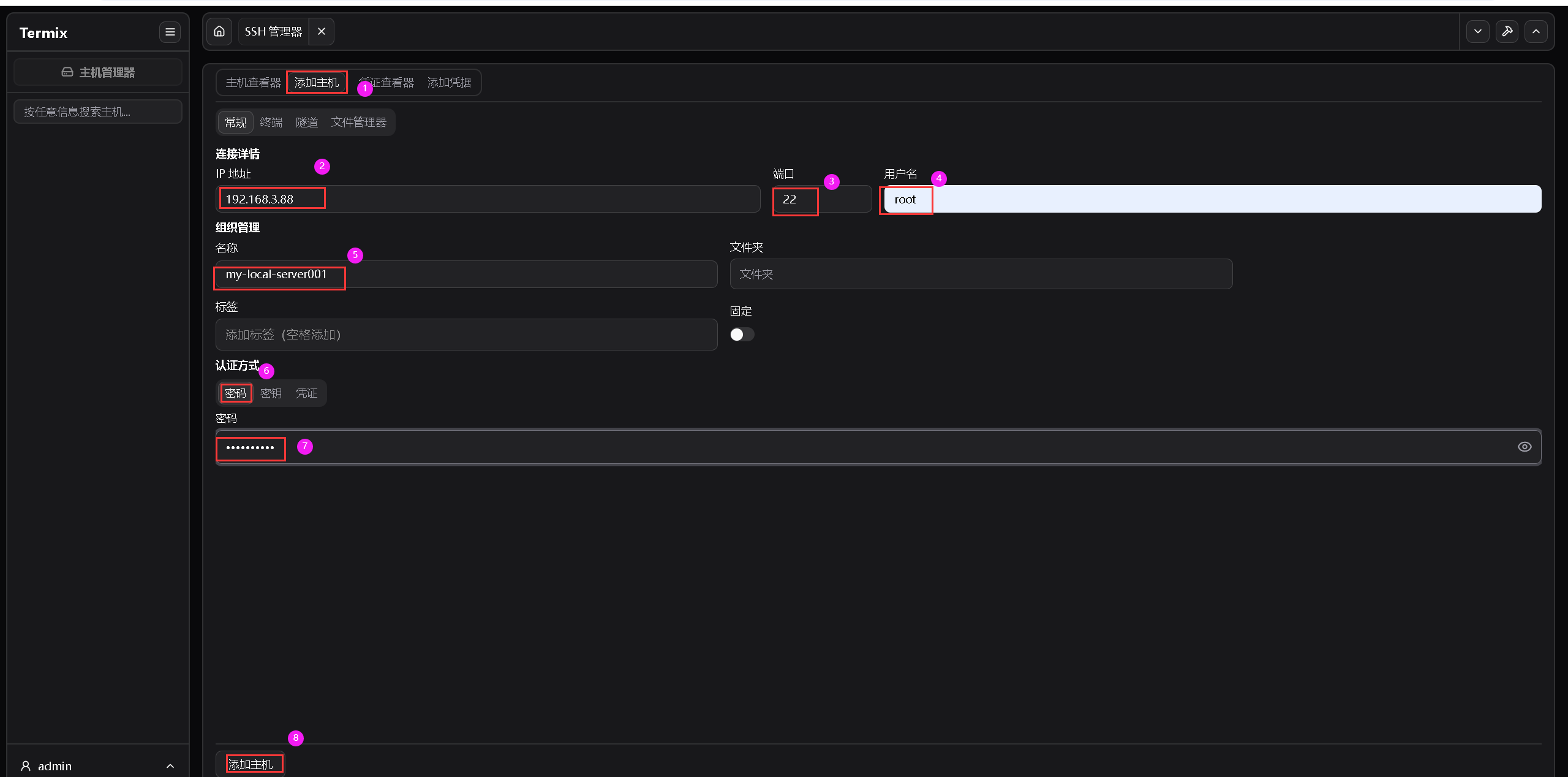This screenshot has height=777, width=1568.
Task: Focus the 文件夹 folder input field
Action: point(981,275)
